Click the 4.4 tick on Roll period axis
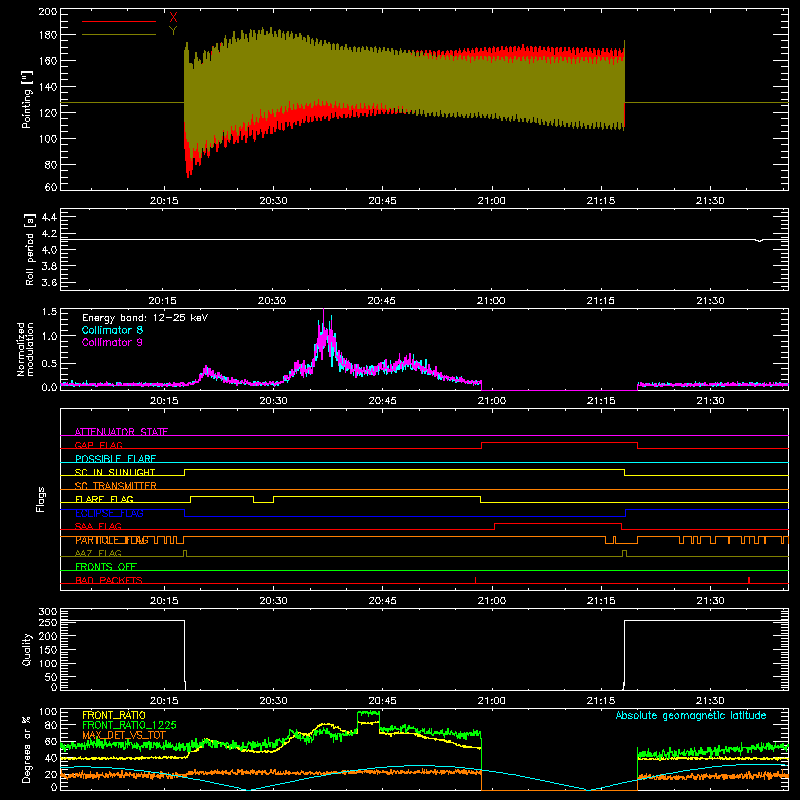 click(x=49, y=217)
